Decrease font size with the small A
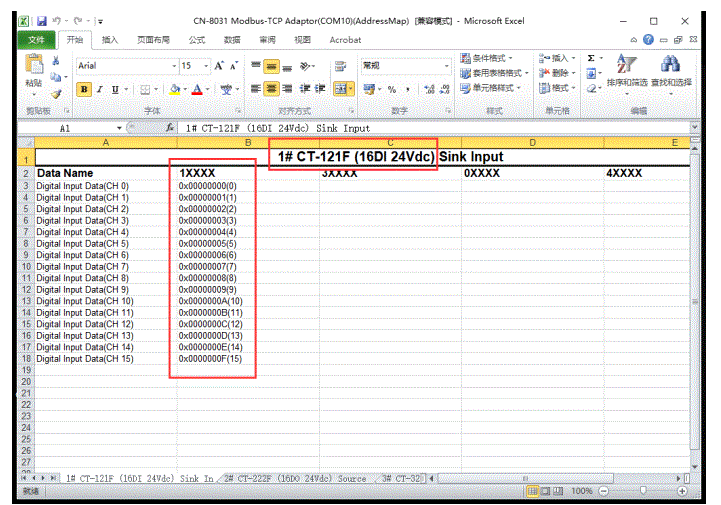The image size is (721, 505). (234, 66)
